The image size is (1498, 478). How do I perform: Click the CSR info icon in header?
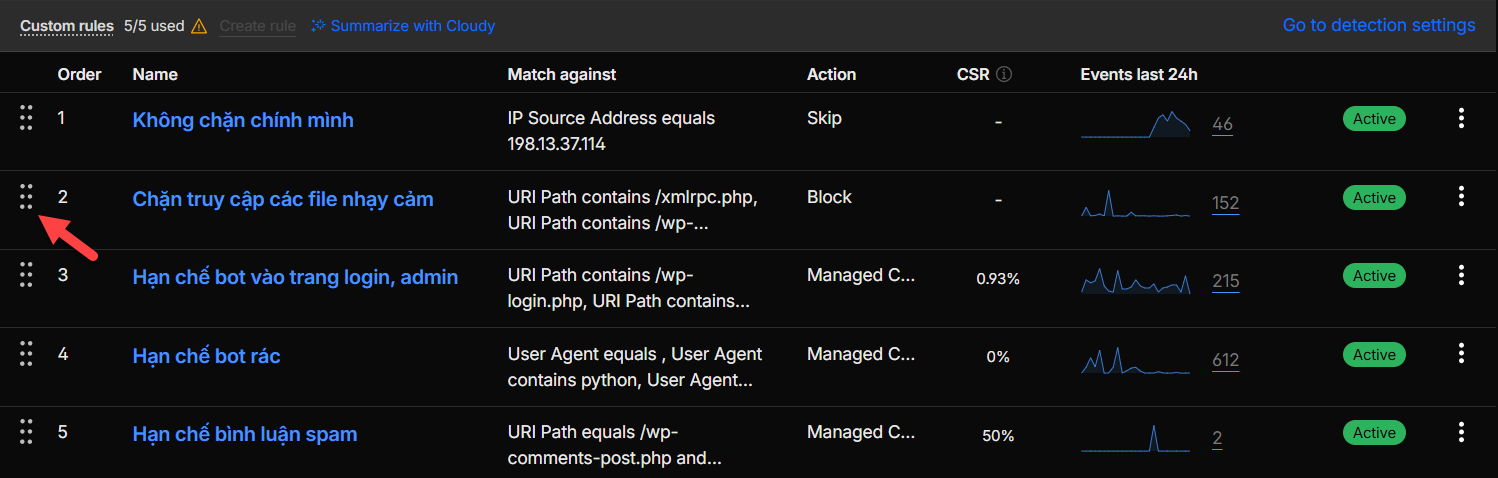(x=1004, y=74)
